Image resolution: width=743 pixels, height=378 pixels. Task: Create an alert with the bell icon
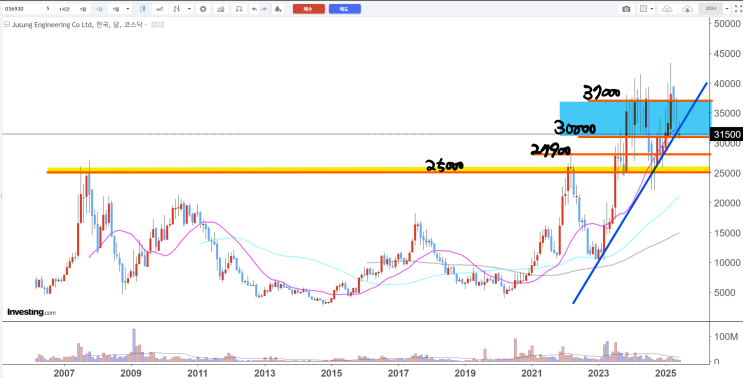click(278, 9)
